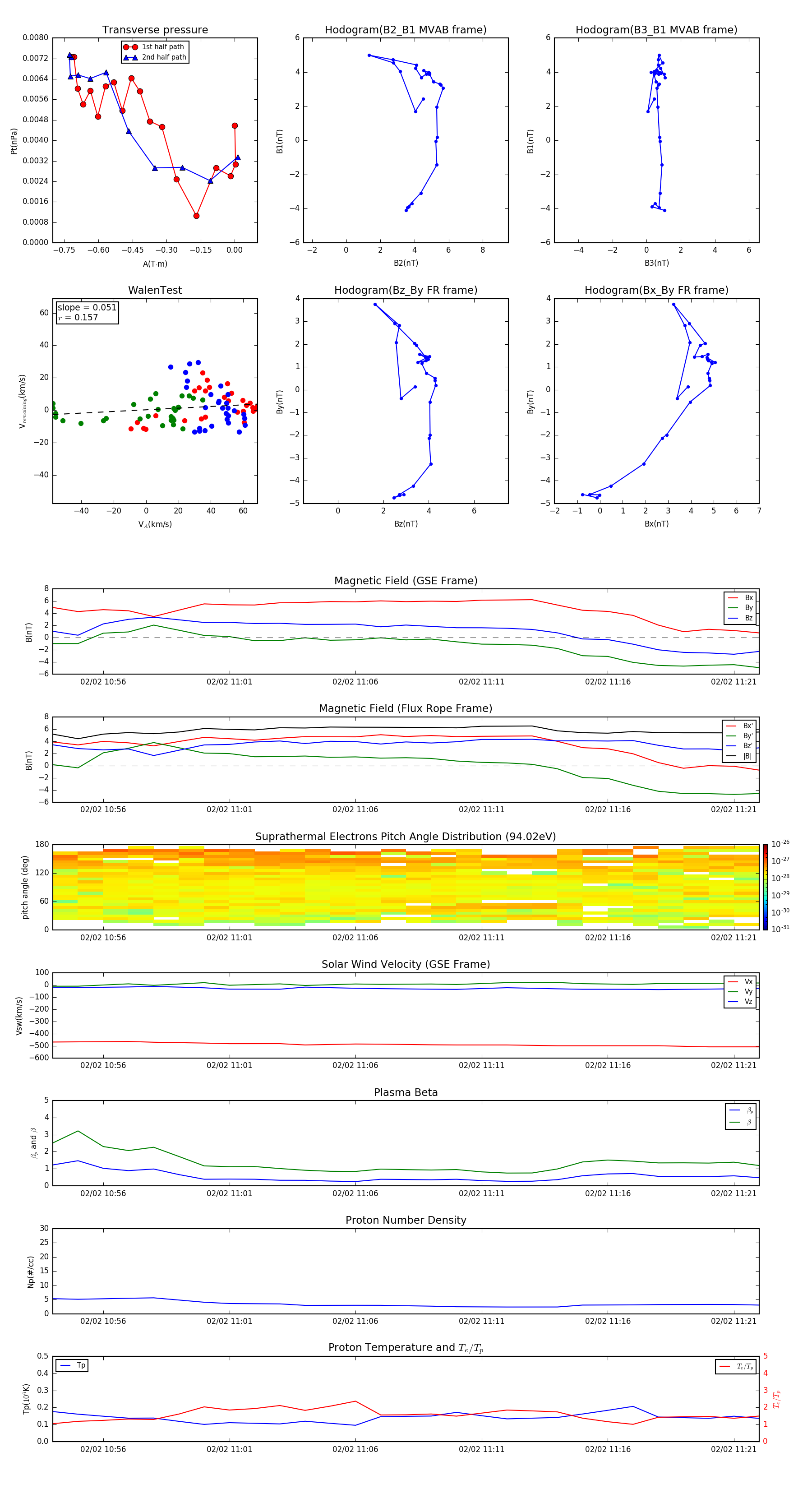Image resolution: width=812 pixels, height=1489 pixels.
Task: Click the "Pt(nPa)" y-axis label
Action: tap(14, 141)
